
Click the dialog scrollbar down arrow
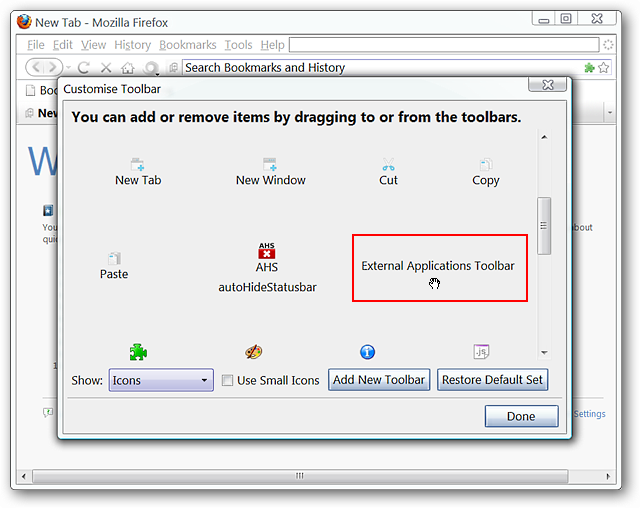[544, 353]
